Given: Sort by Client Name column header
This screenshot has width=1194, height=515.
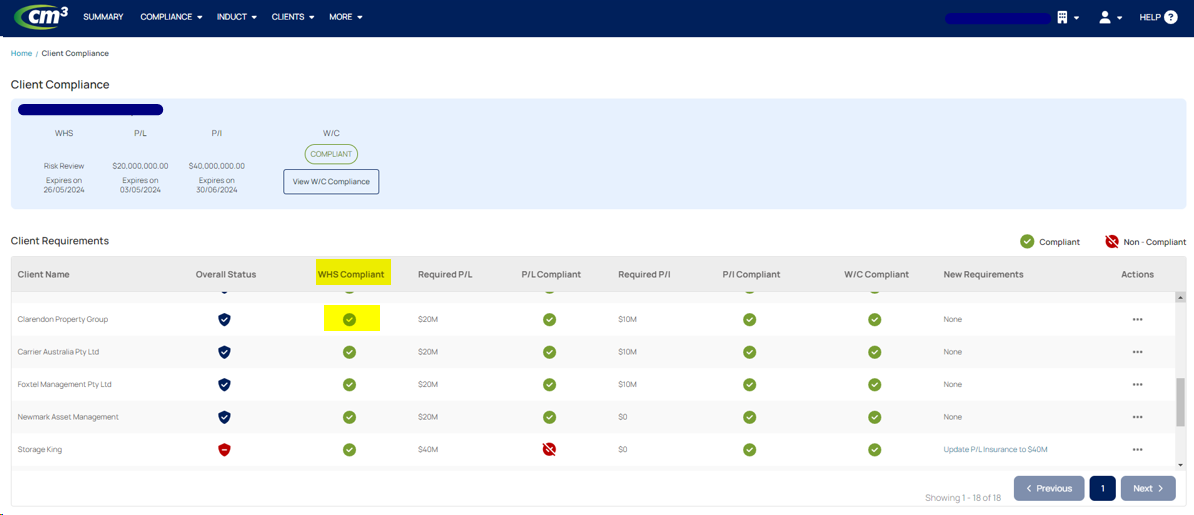Looking at the screenshot, I should point(43,274).
